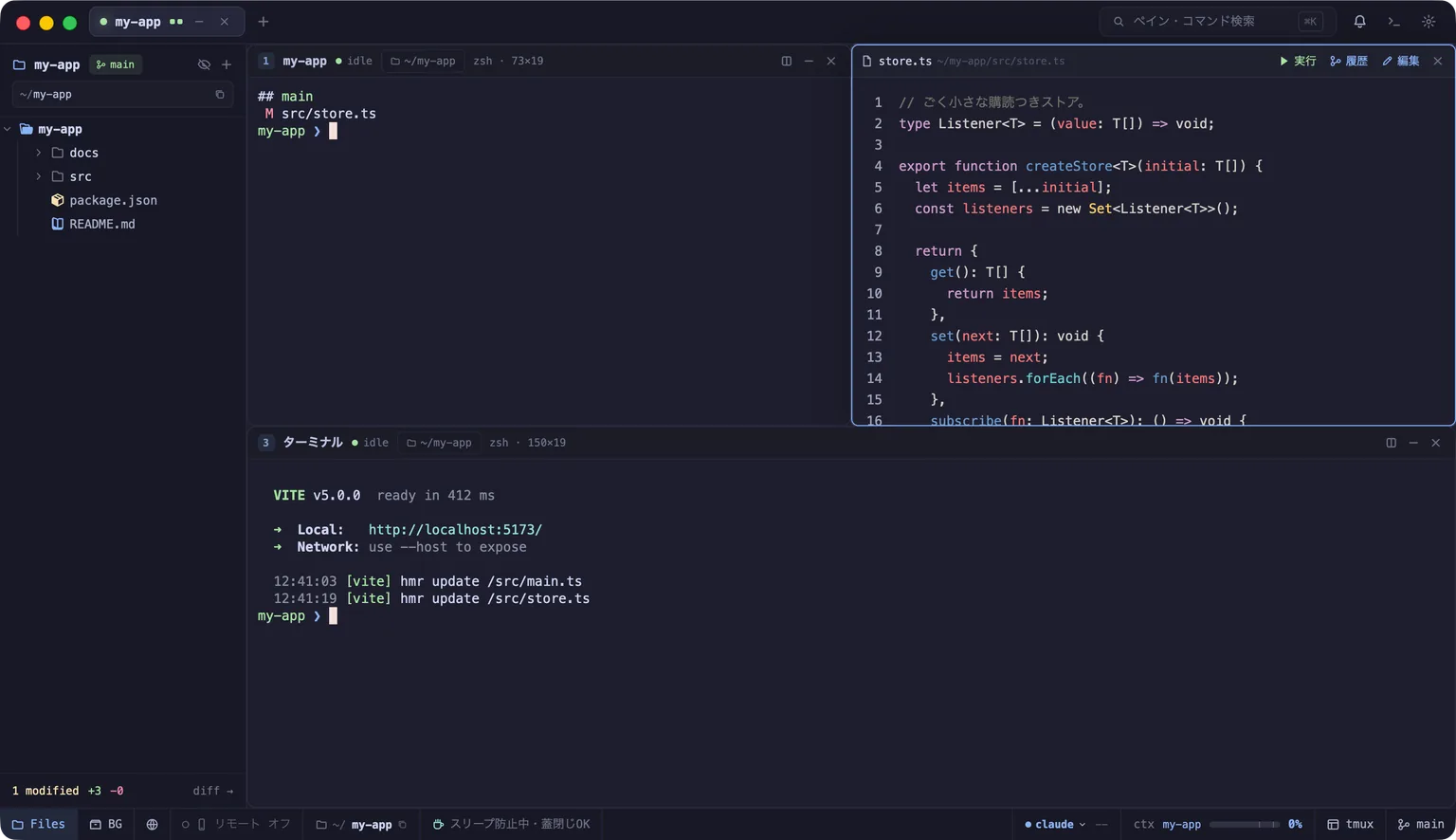Click the ~/my-app folder path in status bar

coord(354,825)
